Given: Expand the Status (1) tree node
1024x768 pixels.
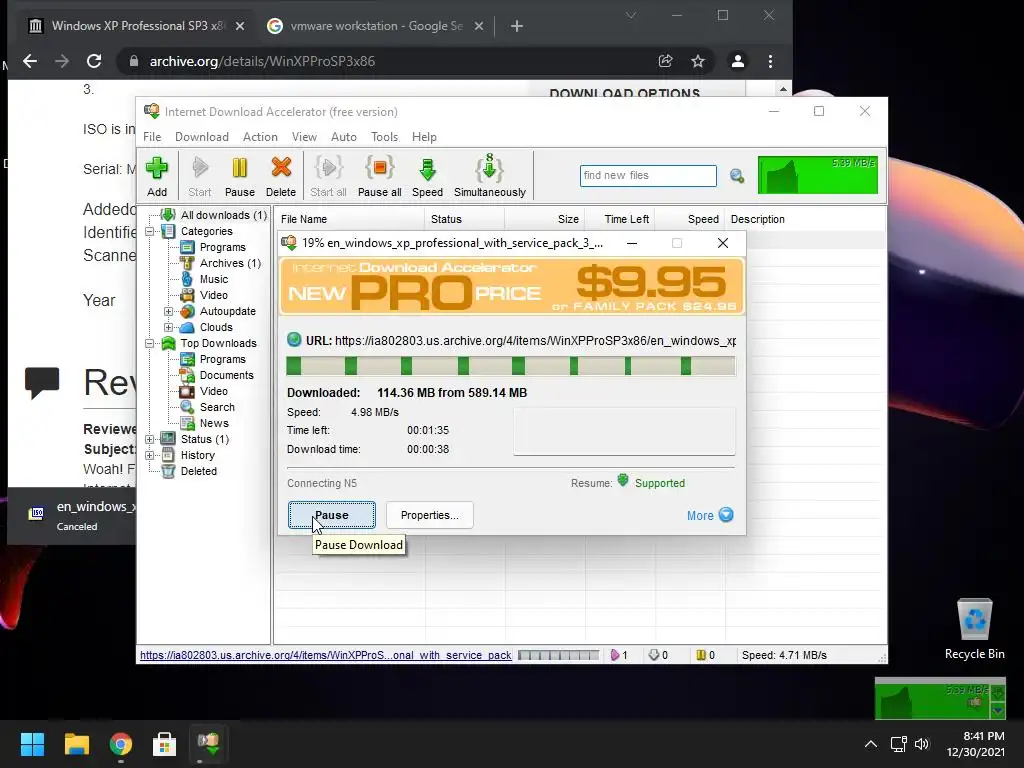Looking at the screenshot, I should coord(150,440).
